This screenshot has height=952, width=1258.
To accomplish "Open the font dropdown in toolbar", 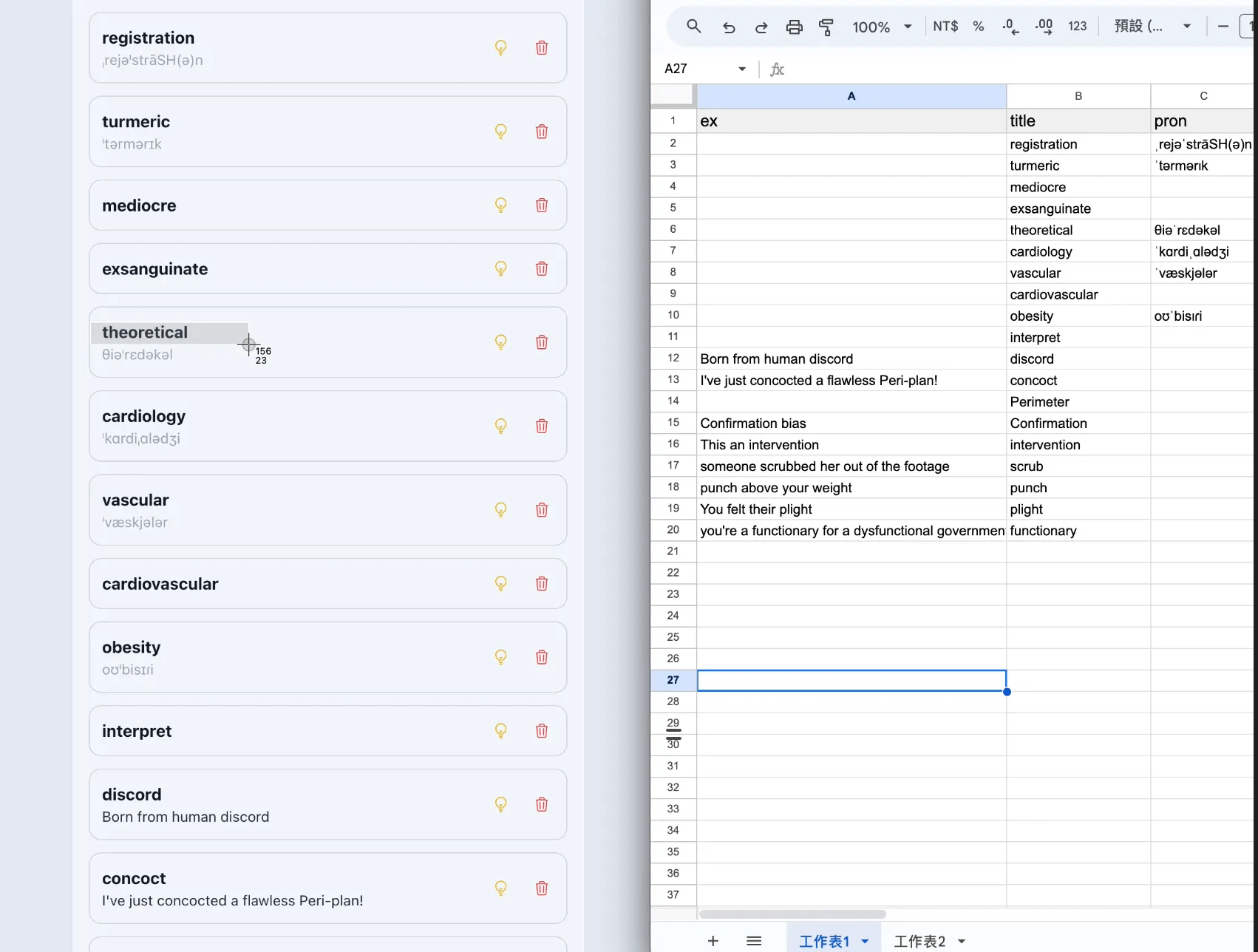I will tap(1152, 27).
